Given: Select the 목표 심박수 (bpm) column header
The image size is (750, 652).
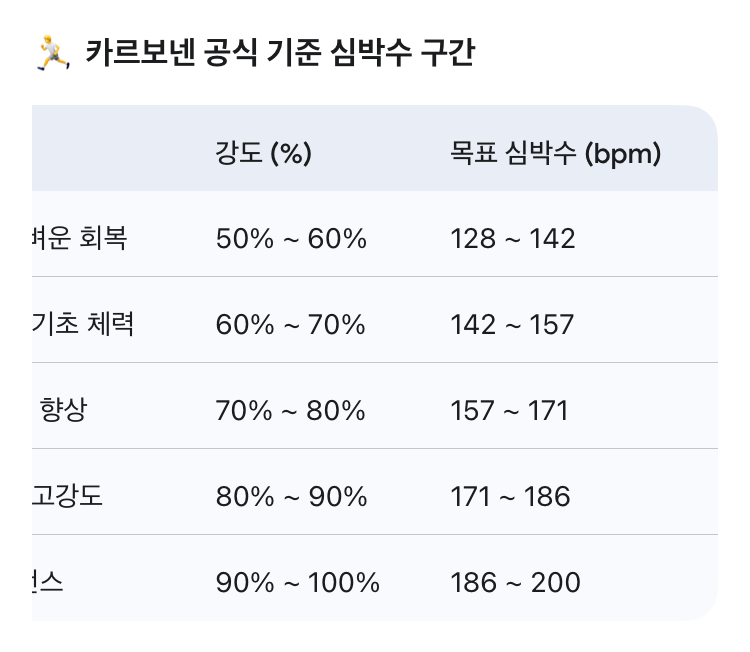Looking at the screenshot, I should click(556, 153).
